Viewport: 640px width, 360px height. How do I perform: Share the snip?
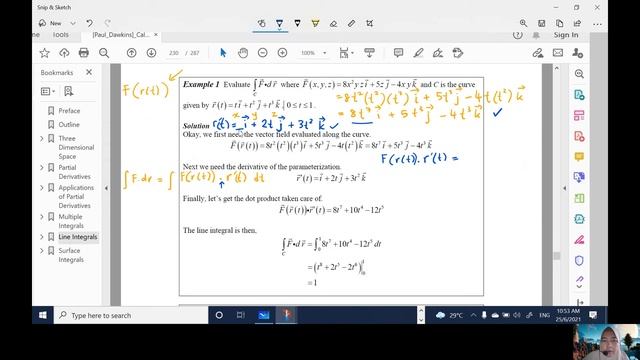click(578, 24)
